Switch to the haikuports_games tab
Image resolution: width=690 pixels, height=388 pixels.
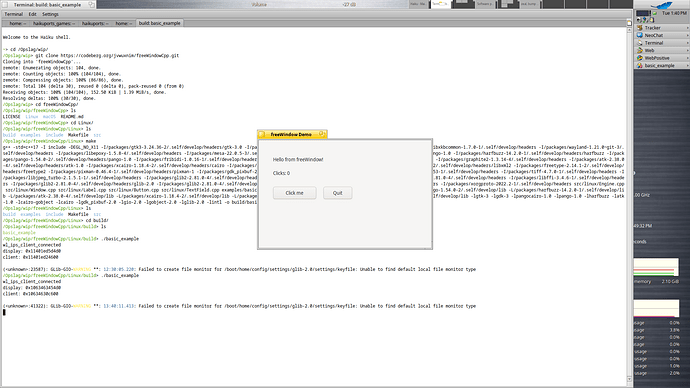[54, 23]
